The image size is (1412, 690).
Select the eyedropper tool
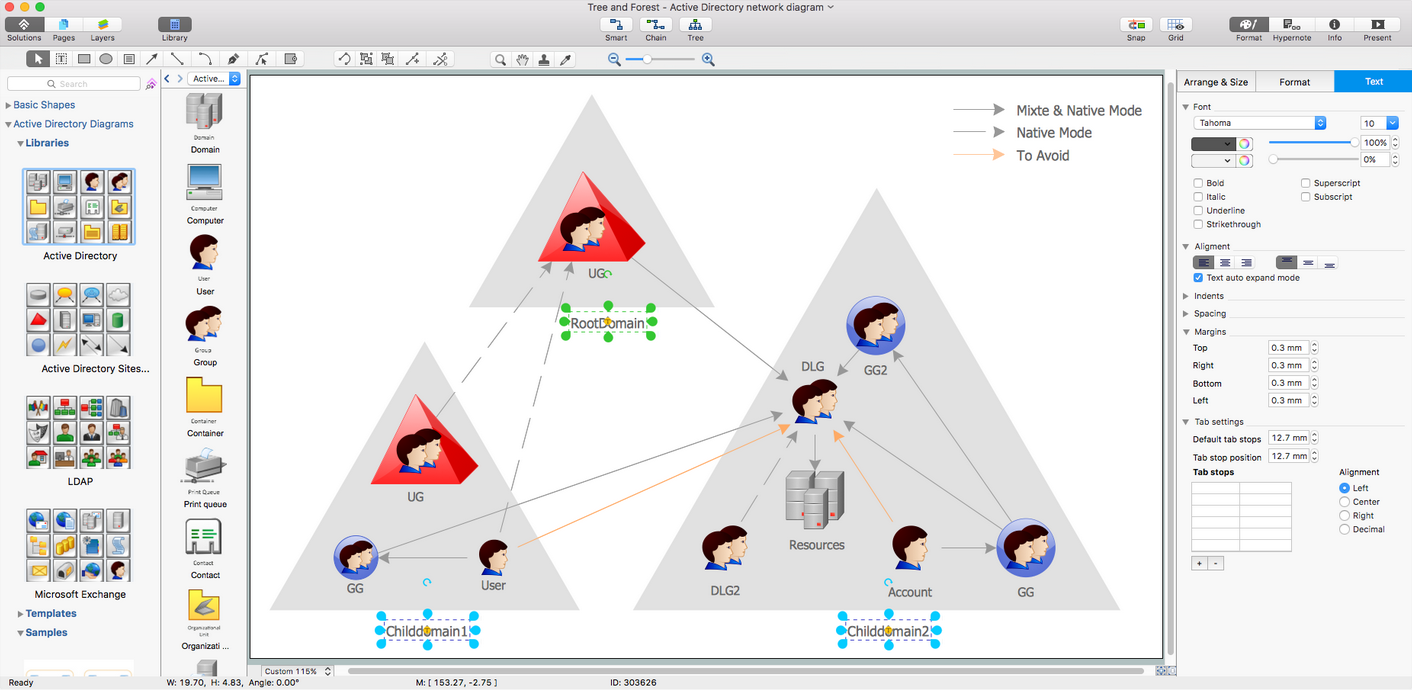coord(566,60)
